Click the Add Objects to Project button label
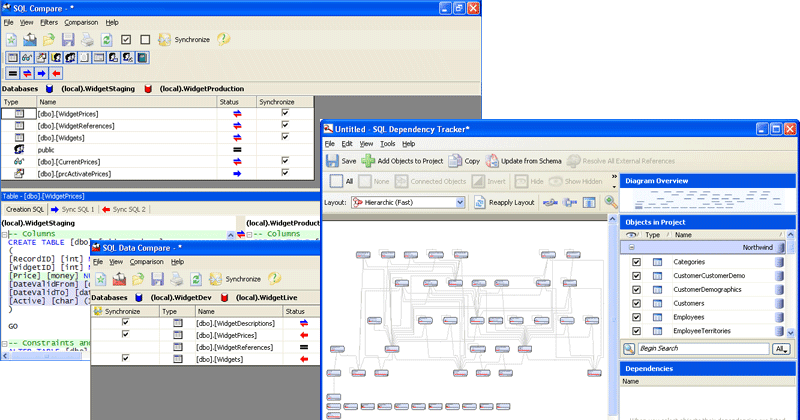800x420 pixels. click(x=410, y=161)
